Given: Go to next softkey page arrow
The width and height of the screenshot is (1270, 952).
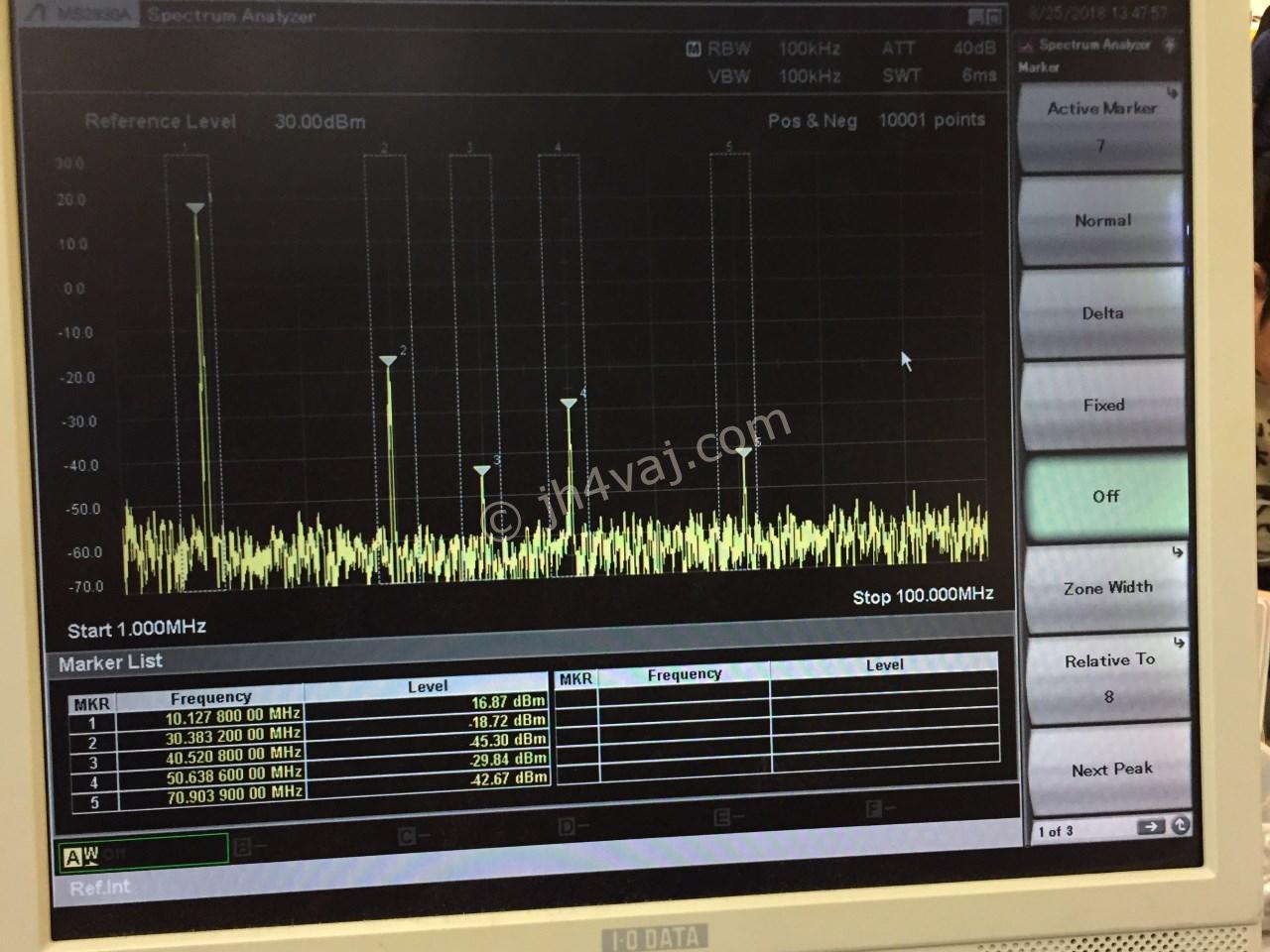Looking at the screenshot, I should (x=1150, y=827).
